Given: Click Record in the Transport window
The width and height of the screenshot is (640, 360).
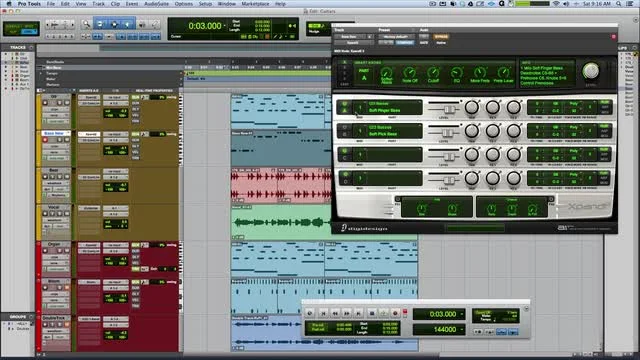Looking at the screenshot, I should pos(395,313).
